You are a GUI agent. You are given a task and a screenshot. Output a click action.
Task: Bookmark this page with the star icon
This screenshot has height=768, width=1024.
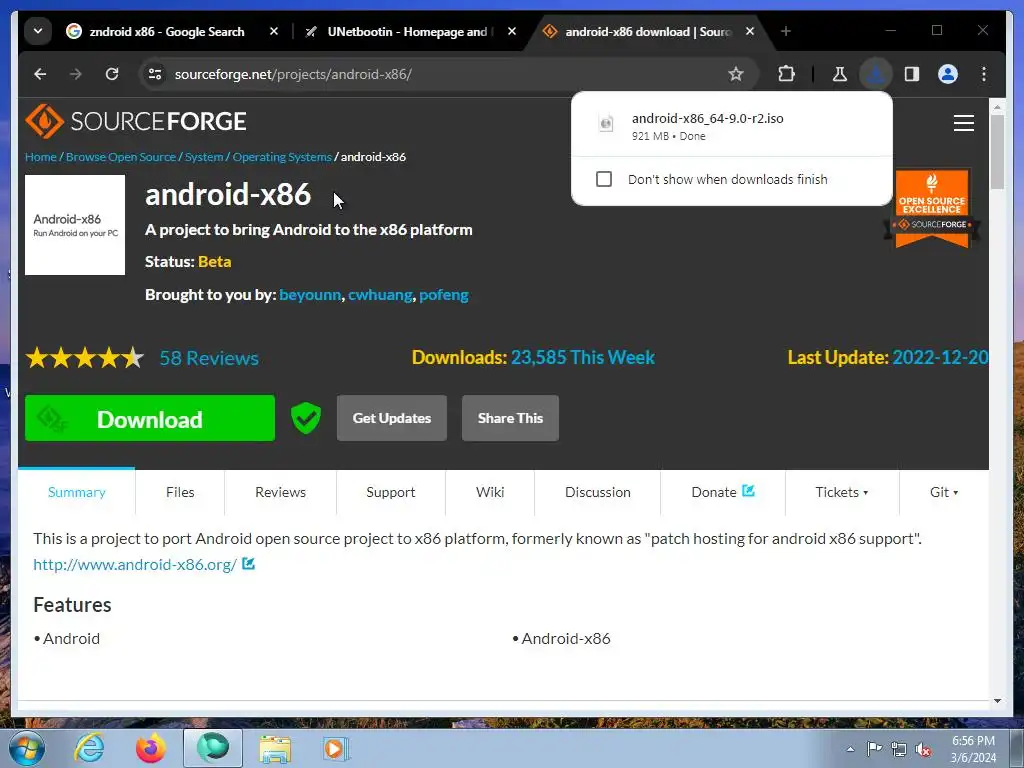coord(736,74)
